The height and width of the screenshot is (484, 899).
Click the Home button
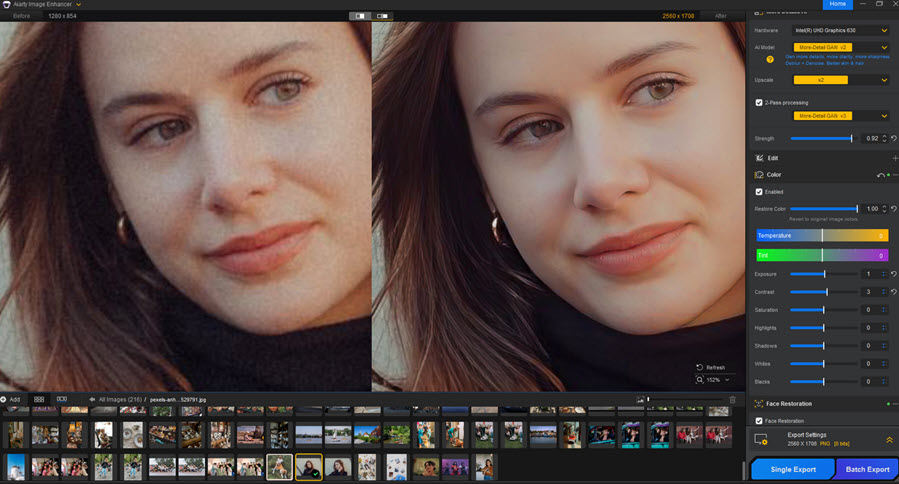point(837,4)
